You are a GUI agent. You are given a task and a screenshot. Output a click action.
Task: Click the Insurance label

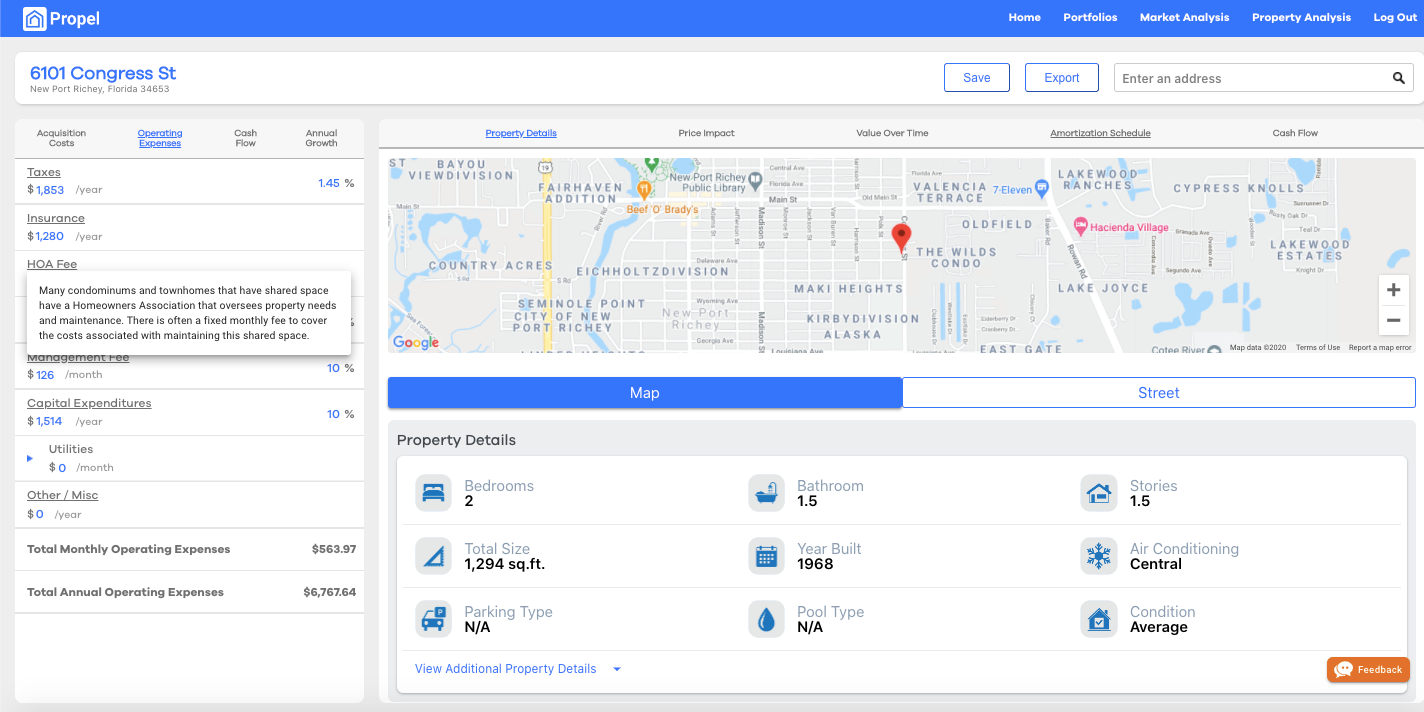pyautogui.click(x=56, y=218)
